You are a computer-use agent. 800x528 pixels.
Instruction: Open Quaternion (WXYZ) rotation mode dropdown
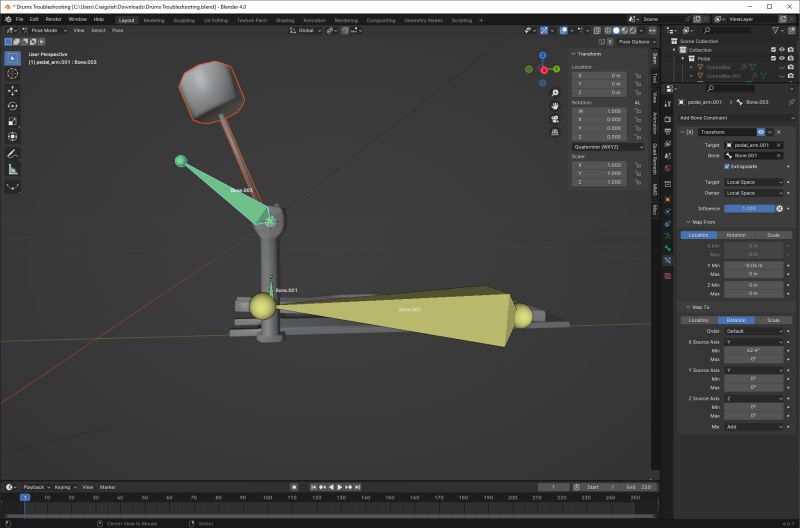pos(608,147)
